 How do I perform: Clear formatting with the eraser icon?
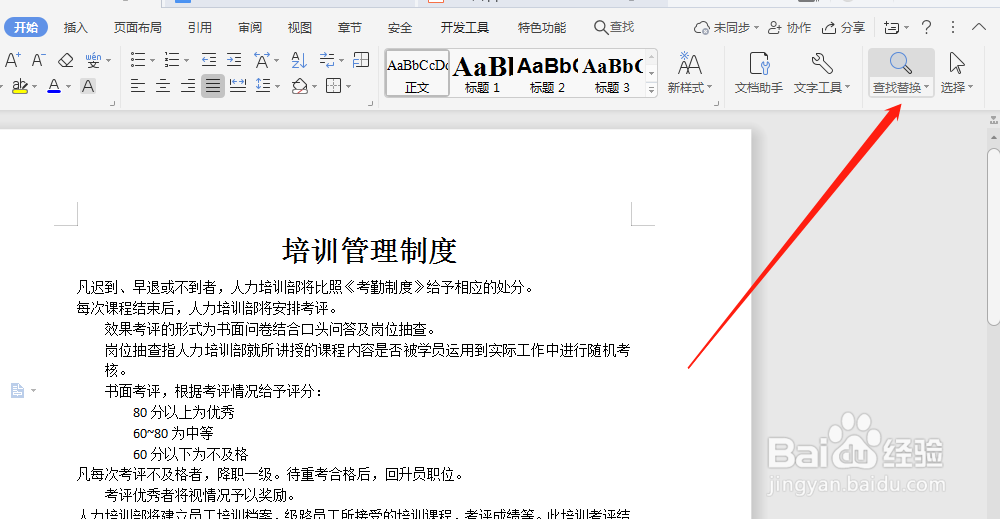66,61
